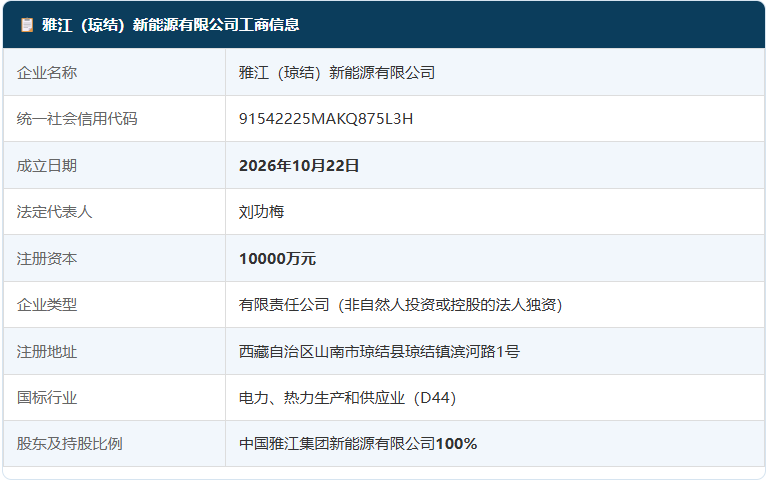Viewport: 770px width, 485px height.
Task: Select company name 雅江（琼结）新能源有限公司 value
Action: pos(337,73)
